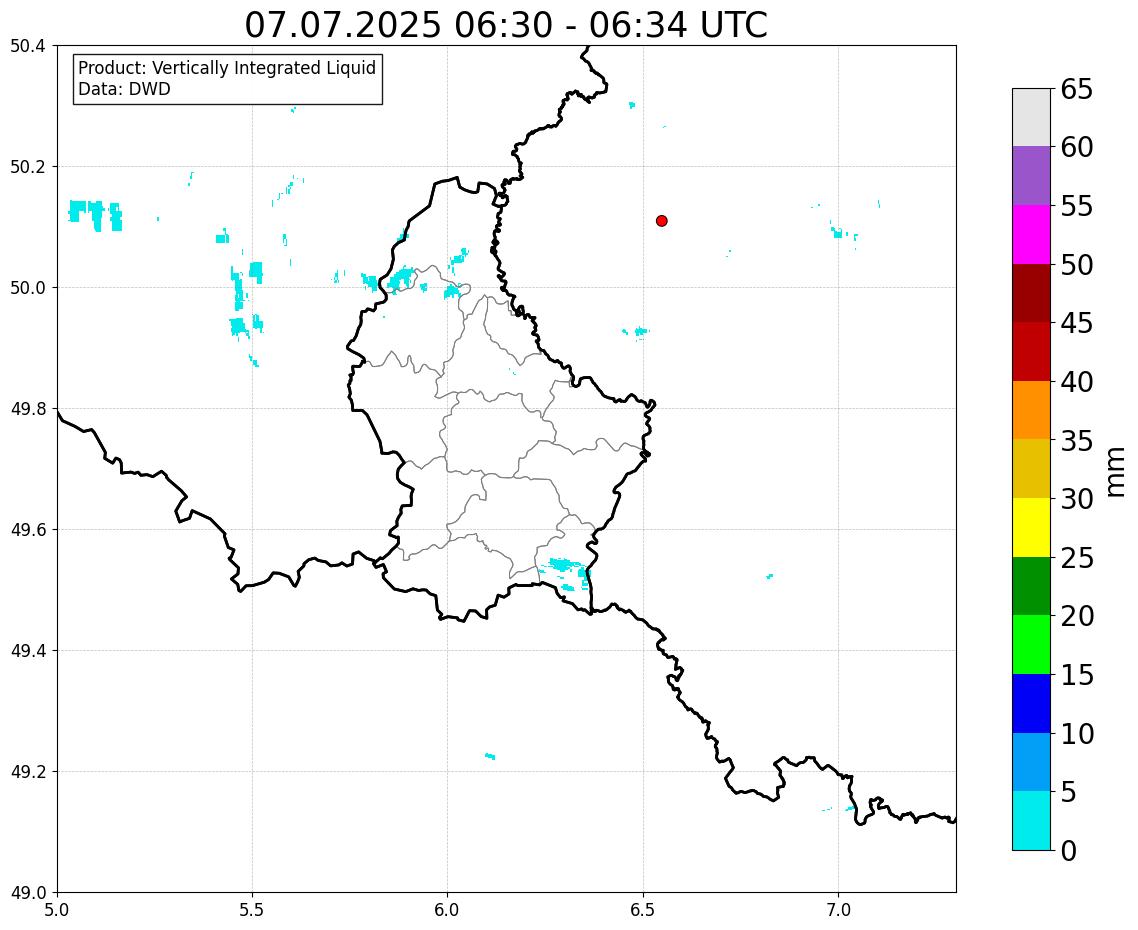Select the light blue 5-10 colorbar segment
The image size is (1138, 930).
point(1031,762)
